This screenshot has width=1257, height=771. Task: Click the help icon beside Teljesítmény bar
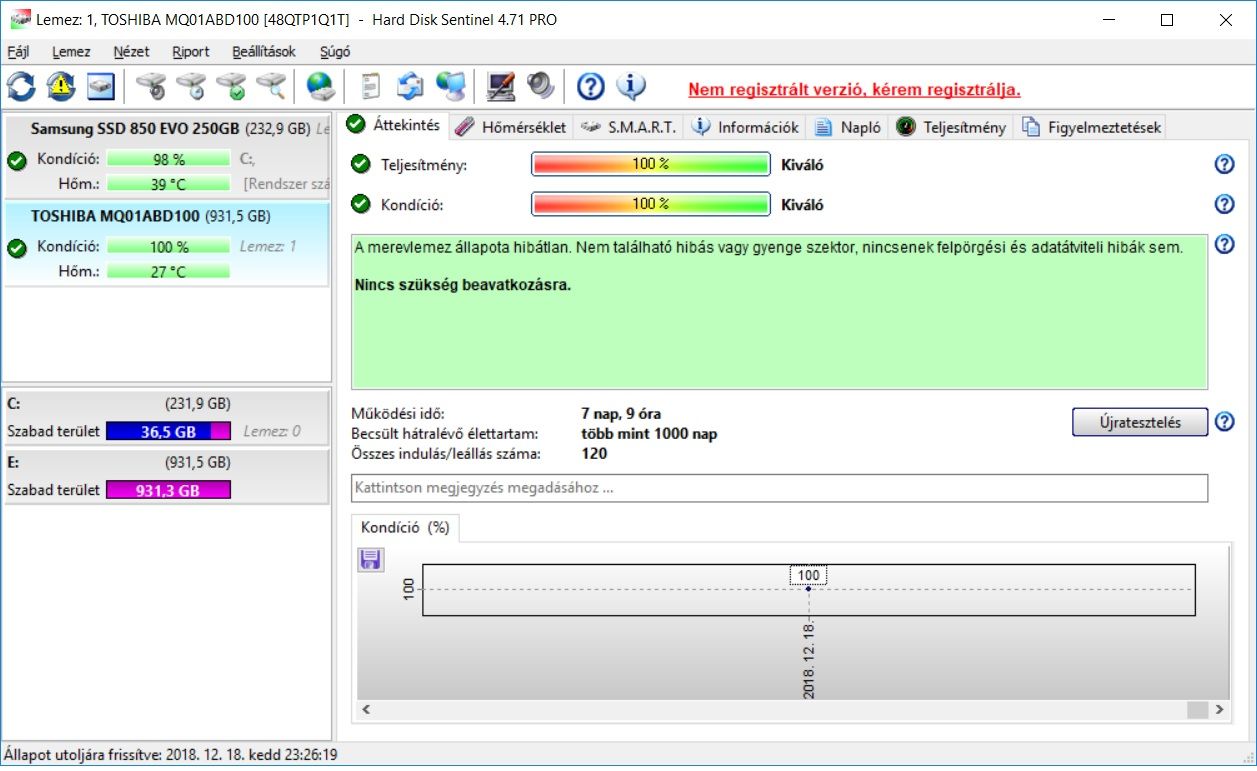coord(1224,165)
